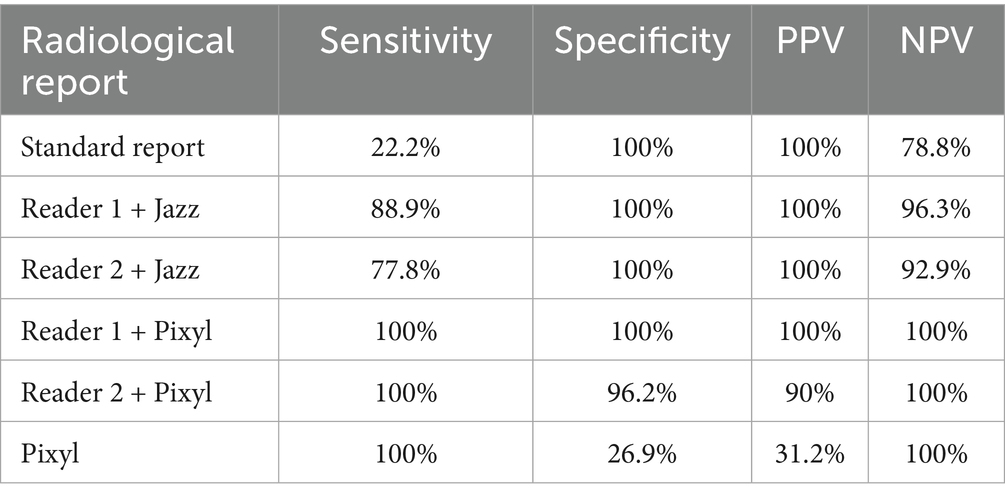Select the Standard report row label
The image size is (1005, 501).
(x=114, y=148)
